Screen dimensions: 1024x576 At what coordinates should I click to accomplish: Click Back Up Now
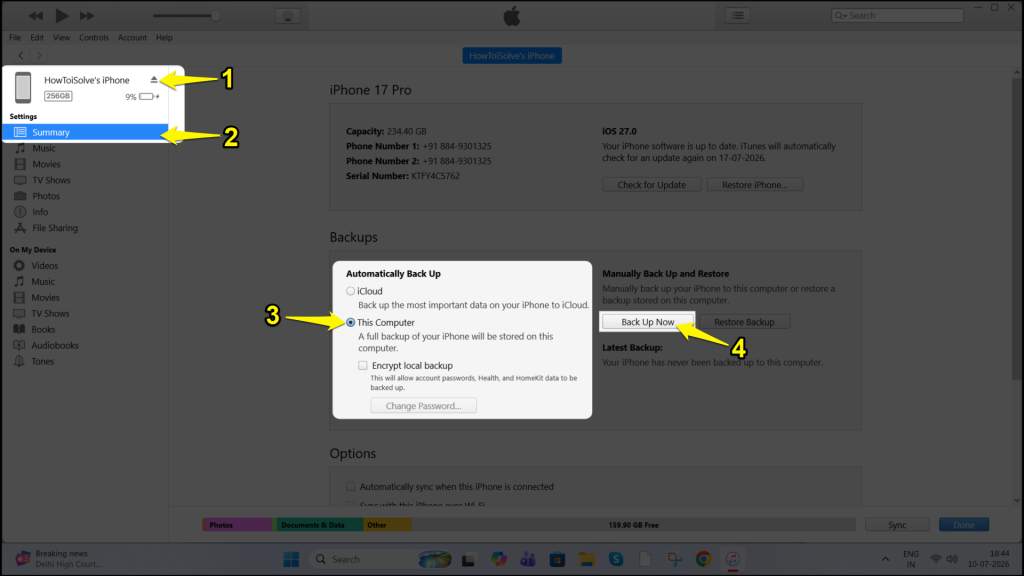click(647, 322)
